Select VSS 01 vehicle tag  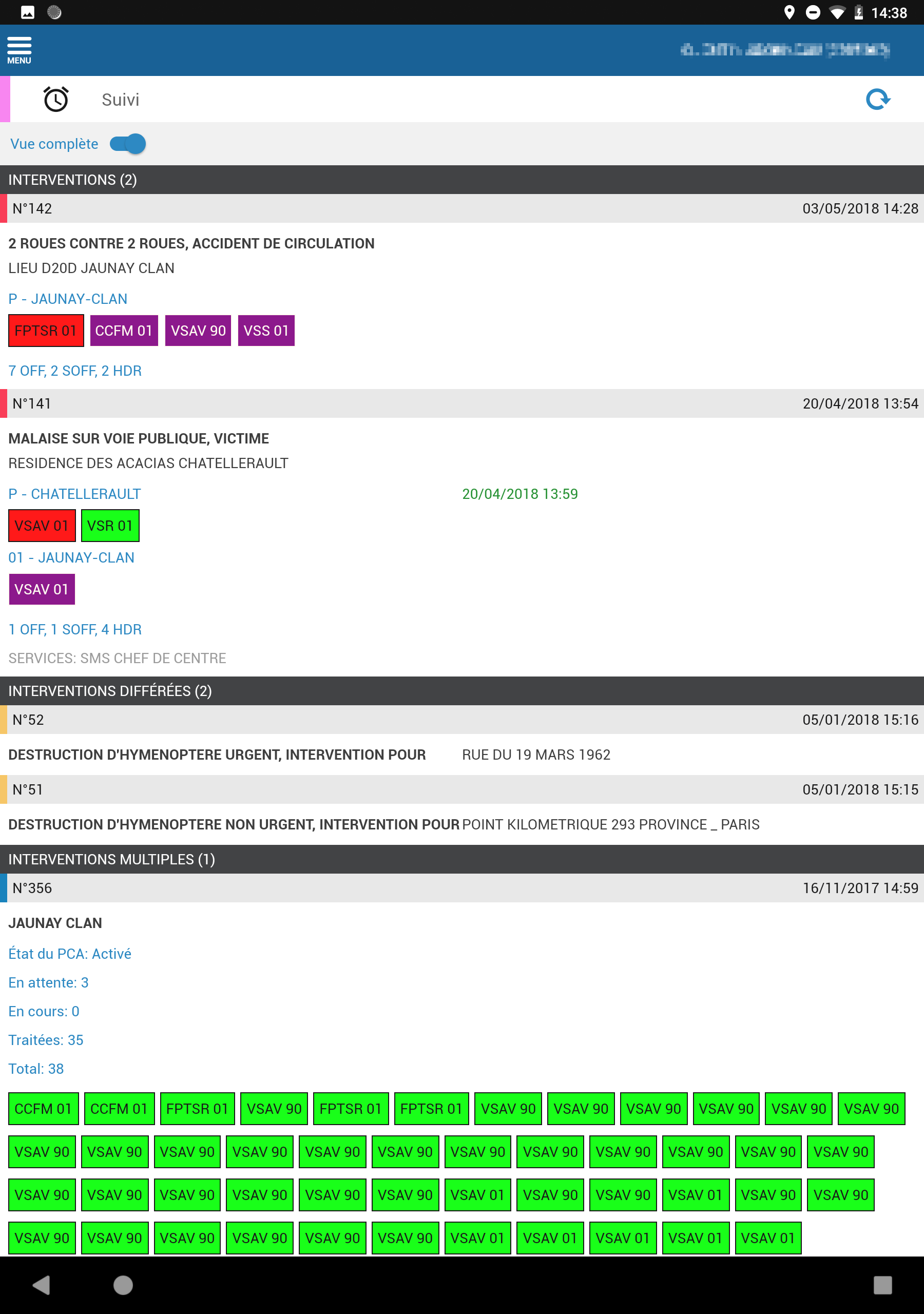(266, 331)
